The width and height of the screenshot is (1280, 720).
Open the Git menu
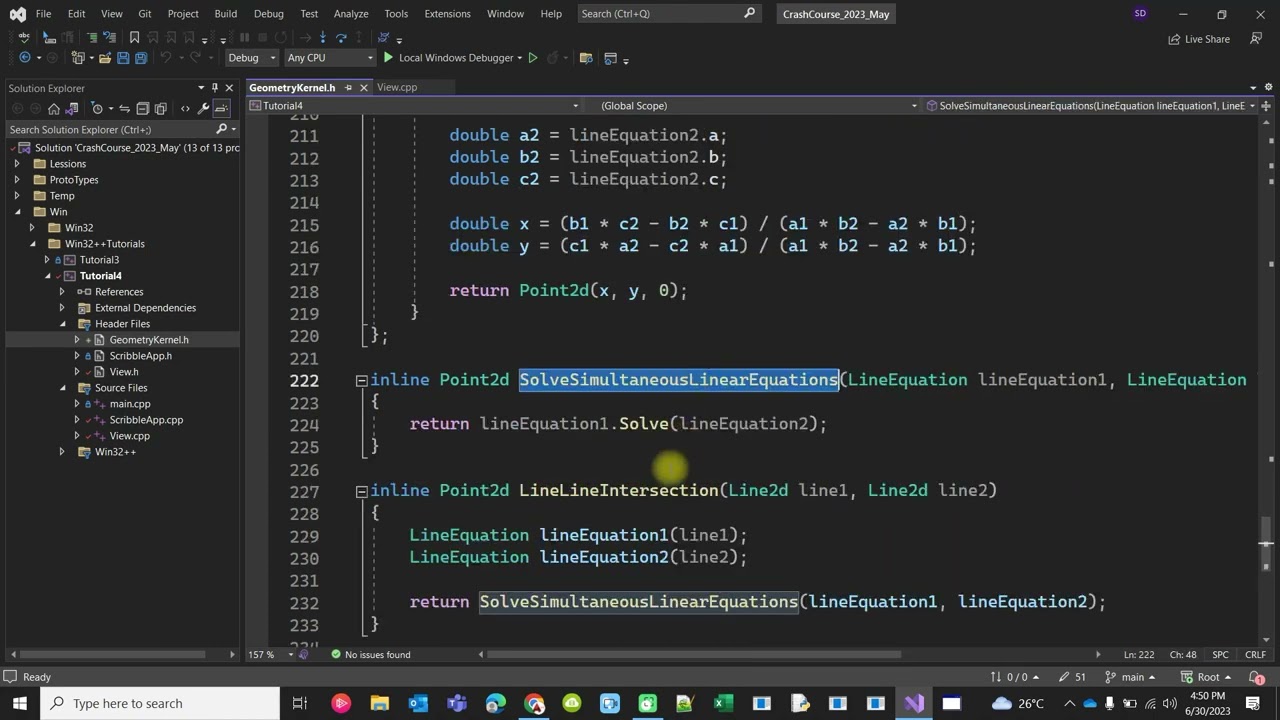point(145,14)
